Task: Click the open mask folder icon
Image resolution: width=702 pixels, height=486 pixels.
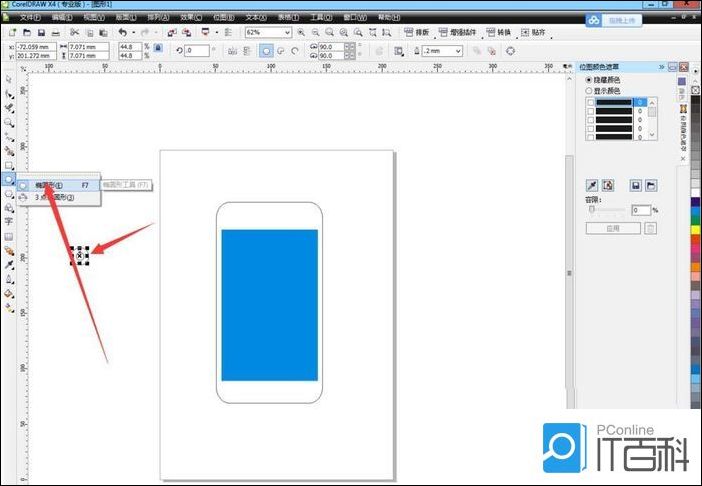Action: coord(650,186)
